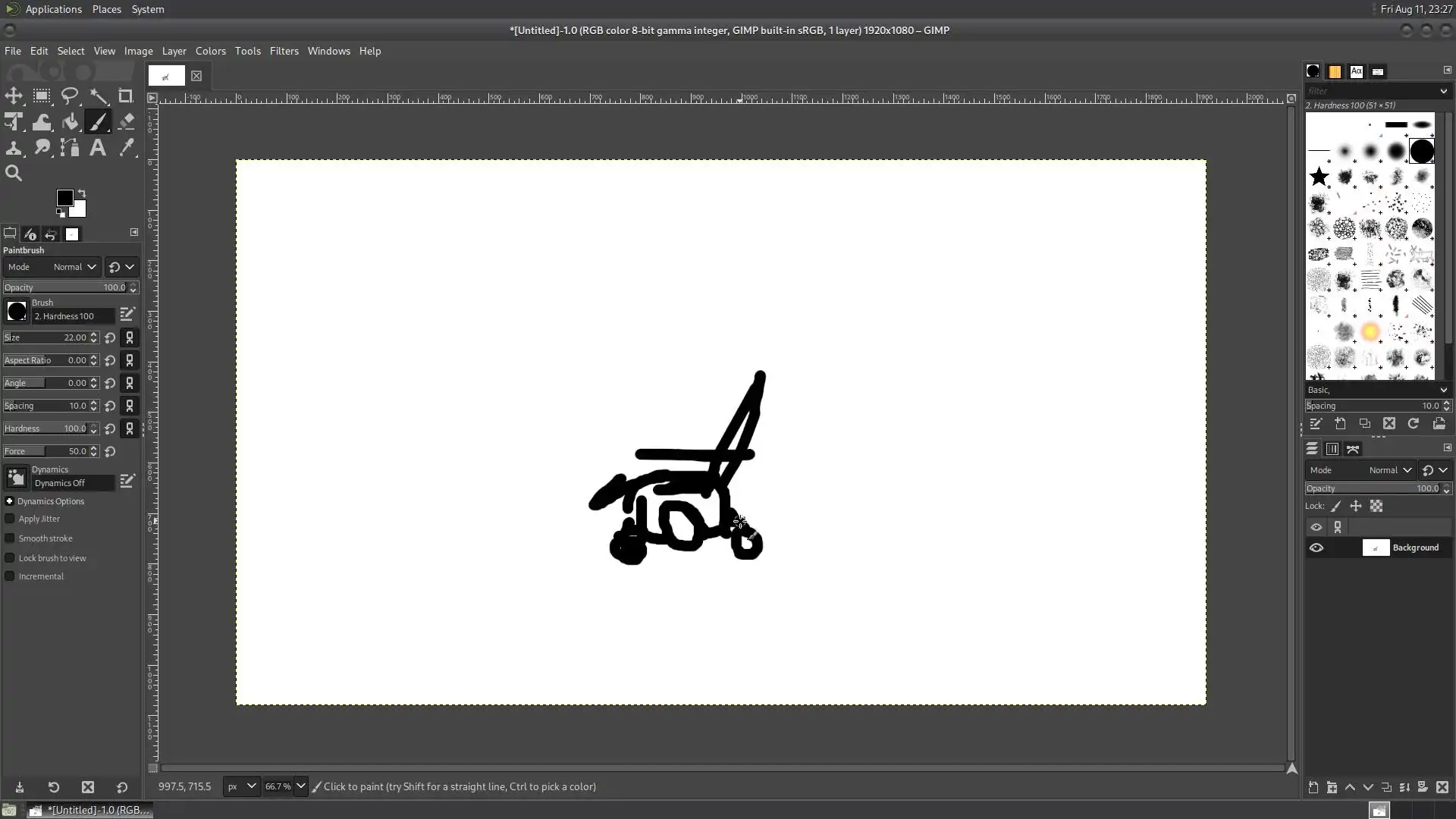
Task: Select the Fuzzy Select wand tool
Action: [99, 96]
